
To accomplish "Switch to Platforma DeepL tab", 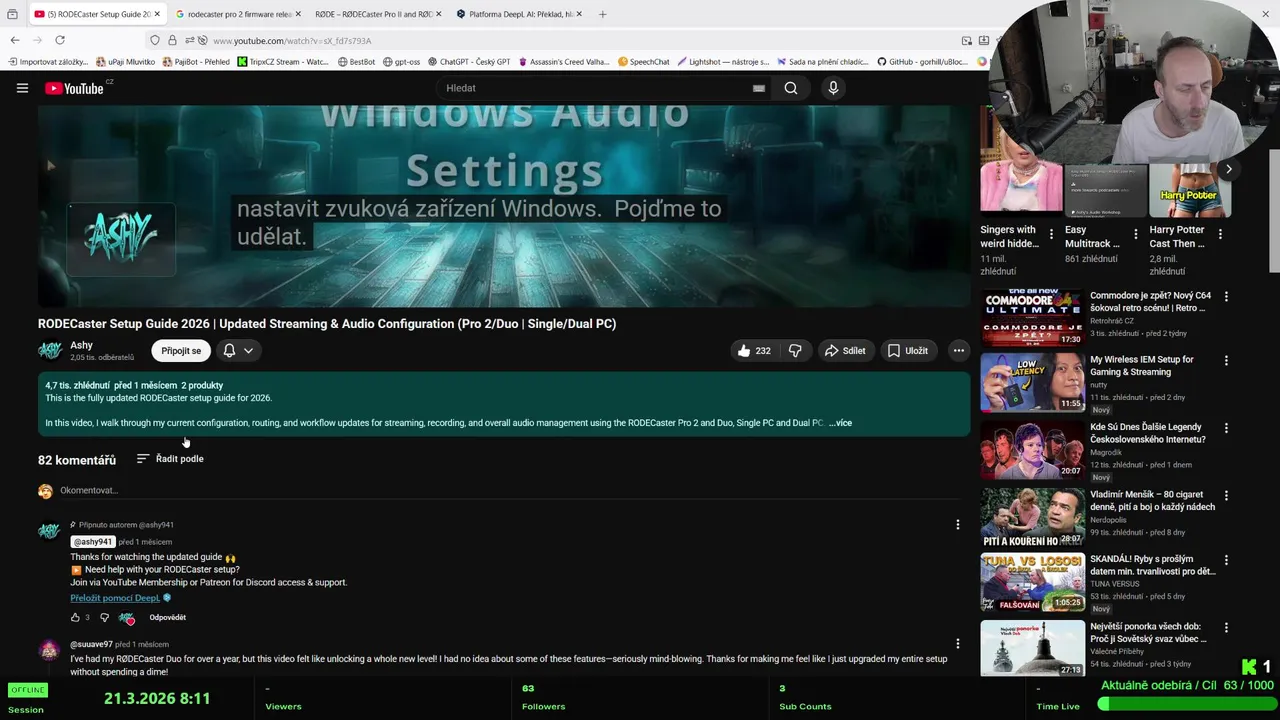I will click(x=520, y=14).
